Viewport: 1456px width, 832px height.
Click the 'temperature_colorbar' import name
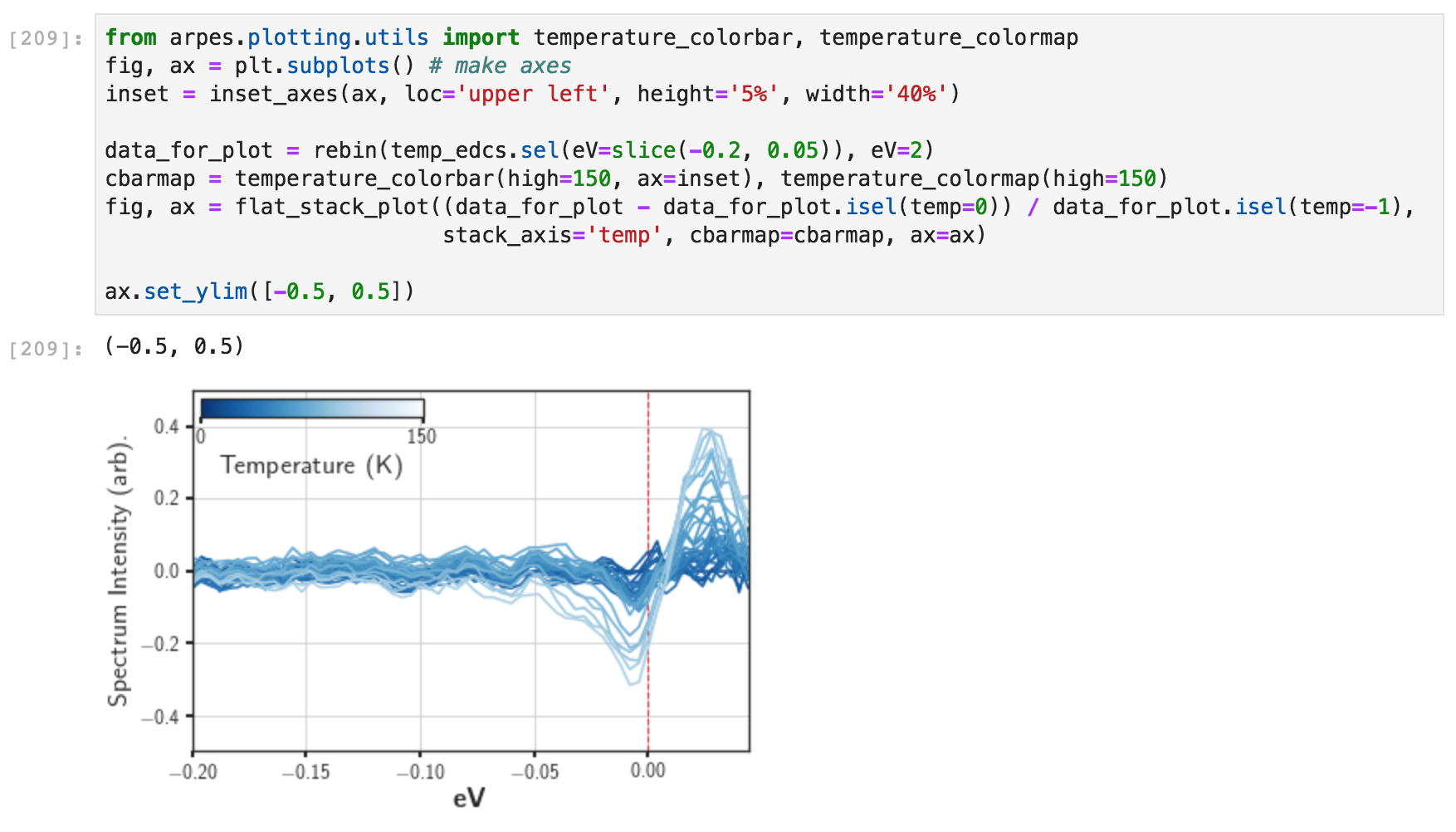[662, 37]
